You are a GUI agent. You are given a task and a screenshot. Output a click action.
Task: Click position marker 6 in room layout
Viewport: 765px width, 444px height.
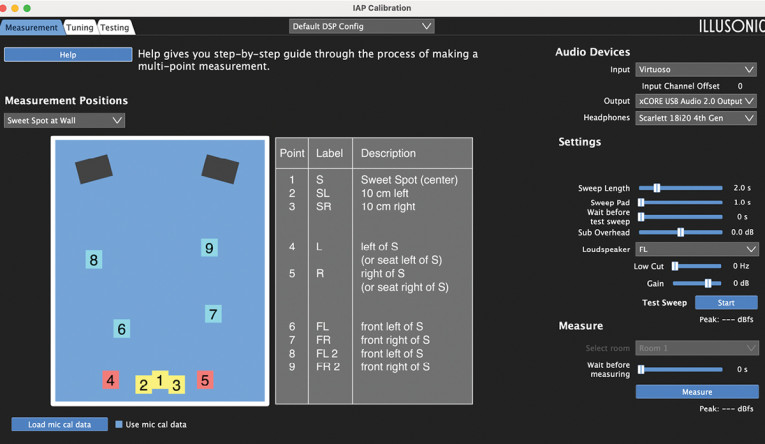121,329
